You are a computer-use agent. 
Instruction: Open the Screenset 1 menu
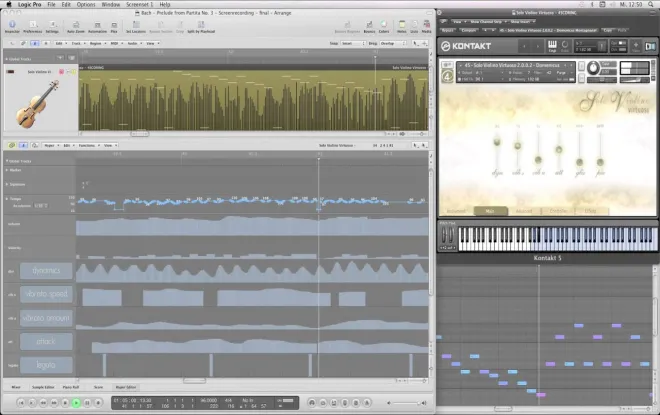click(139, 5)
